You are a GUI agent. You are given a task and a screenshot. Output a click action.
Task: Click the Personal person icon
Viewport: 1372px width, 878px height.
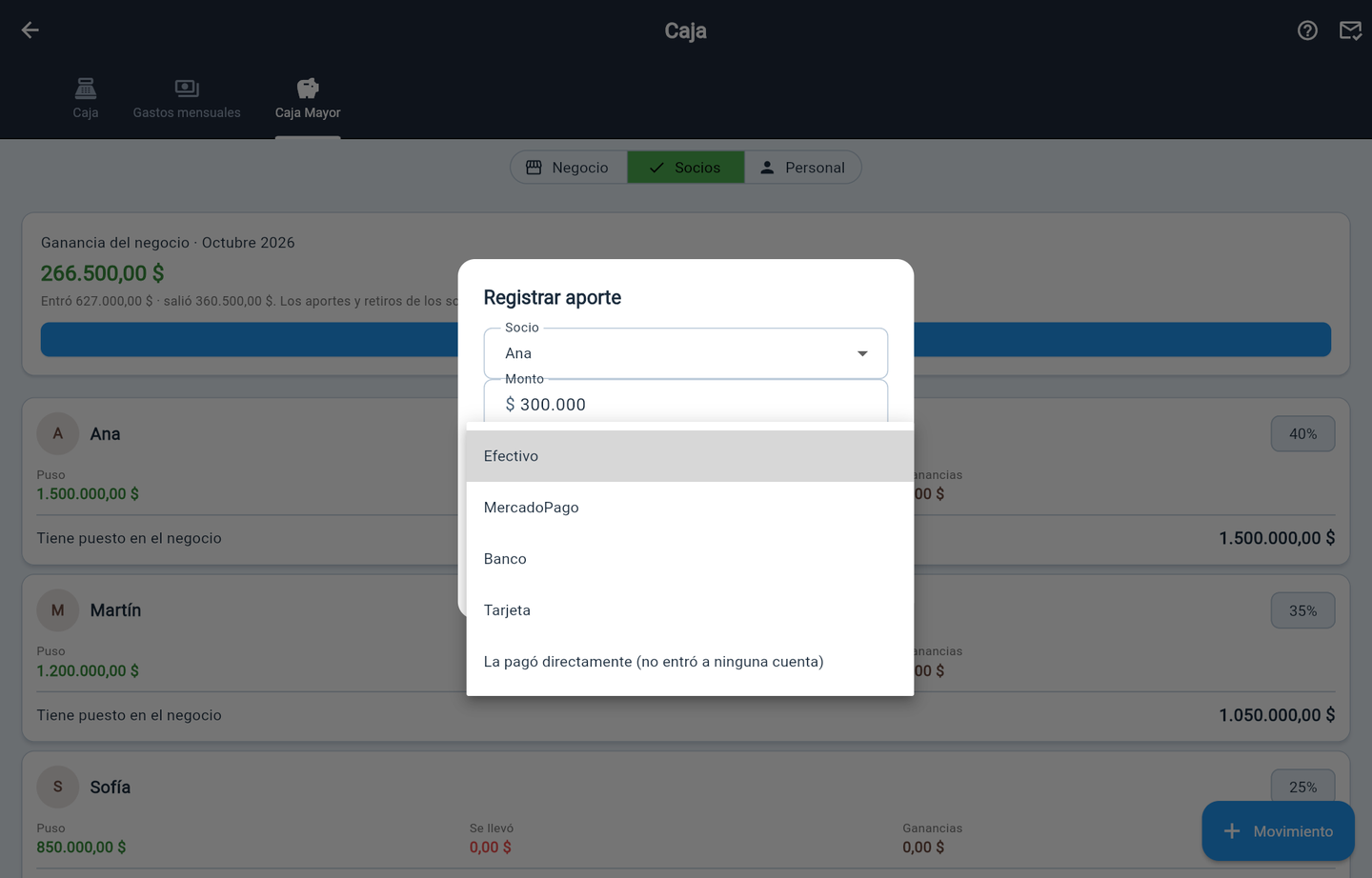tap(767, 168)
